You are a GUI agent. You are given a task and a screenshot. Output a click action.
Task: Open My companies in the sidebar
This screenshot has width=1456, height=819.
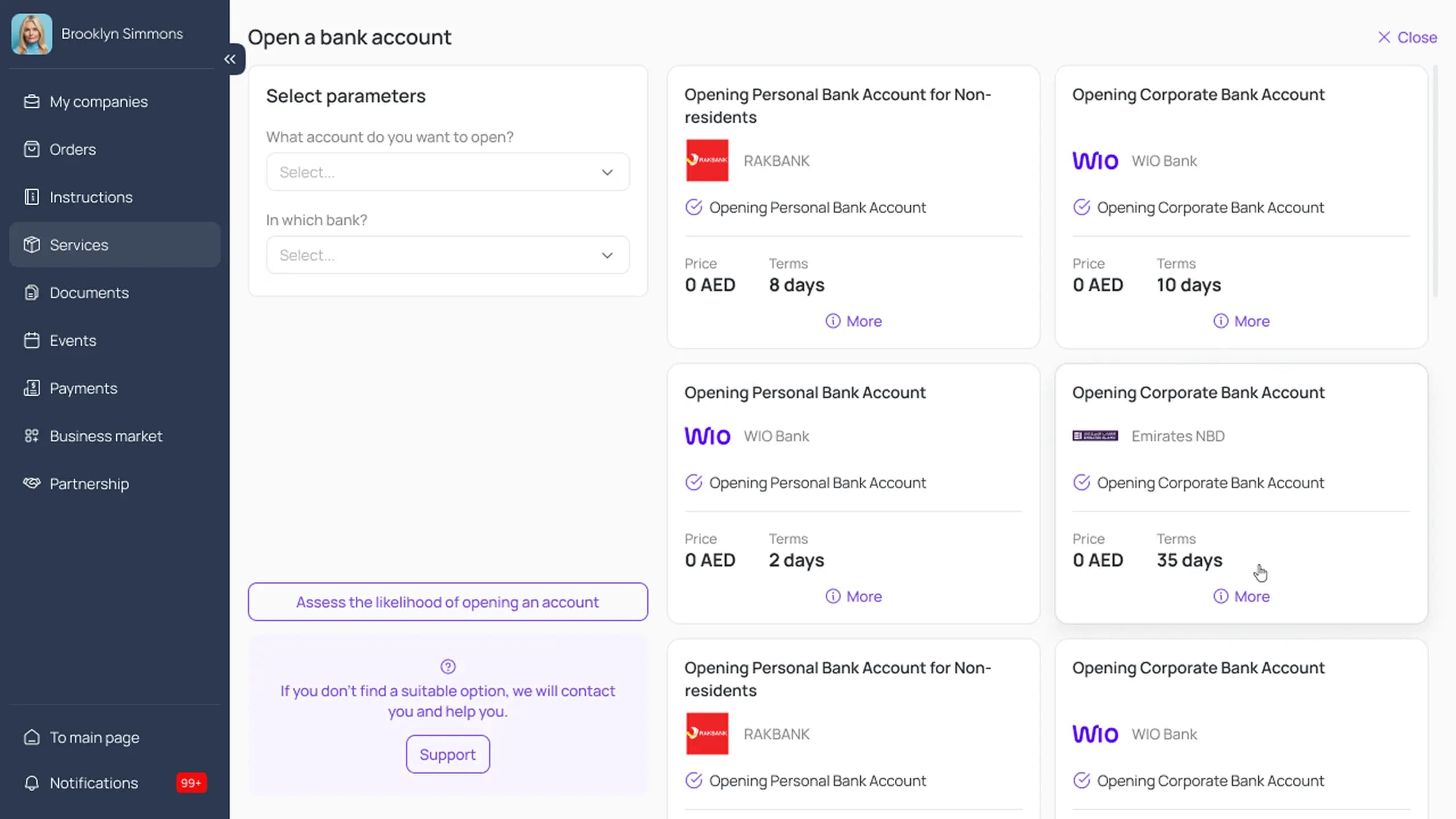point(98,102)
